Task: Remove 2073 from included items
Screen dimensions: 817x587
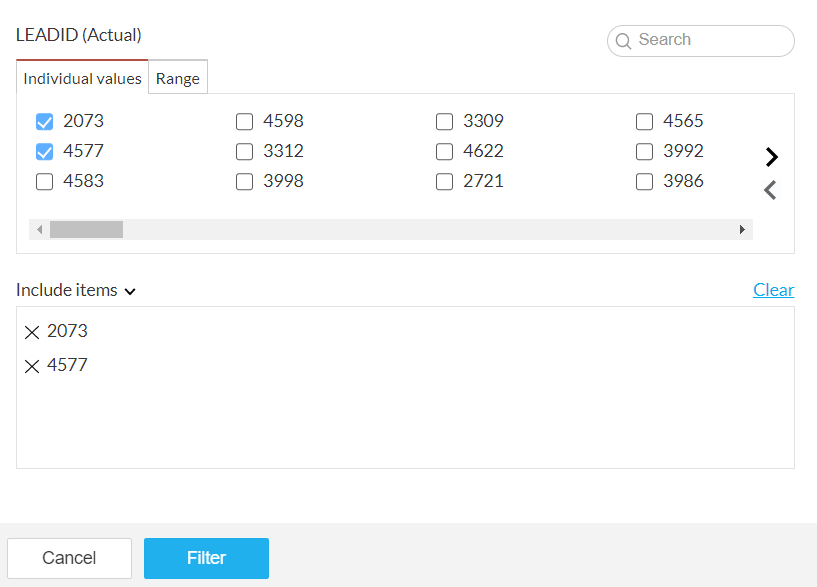Action: (x=32, y=332)
